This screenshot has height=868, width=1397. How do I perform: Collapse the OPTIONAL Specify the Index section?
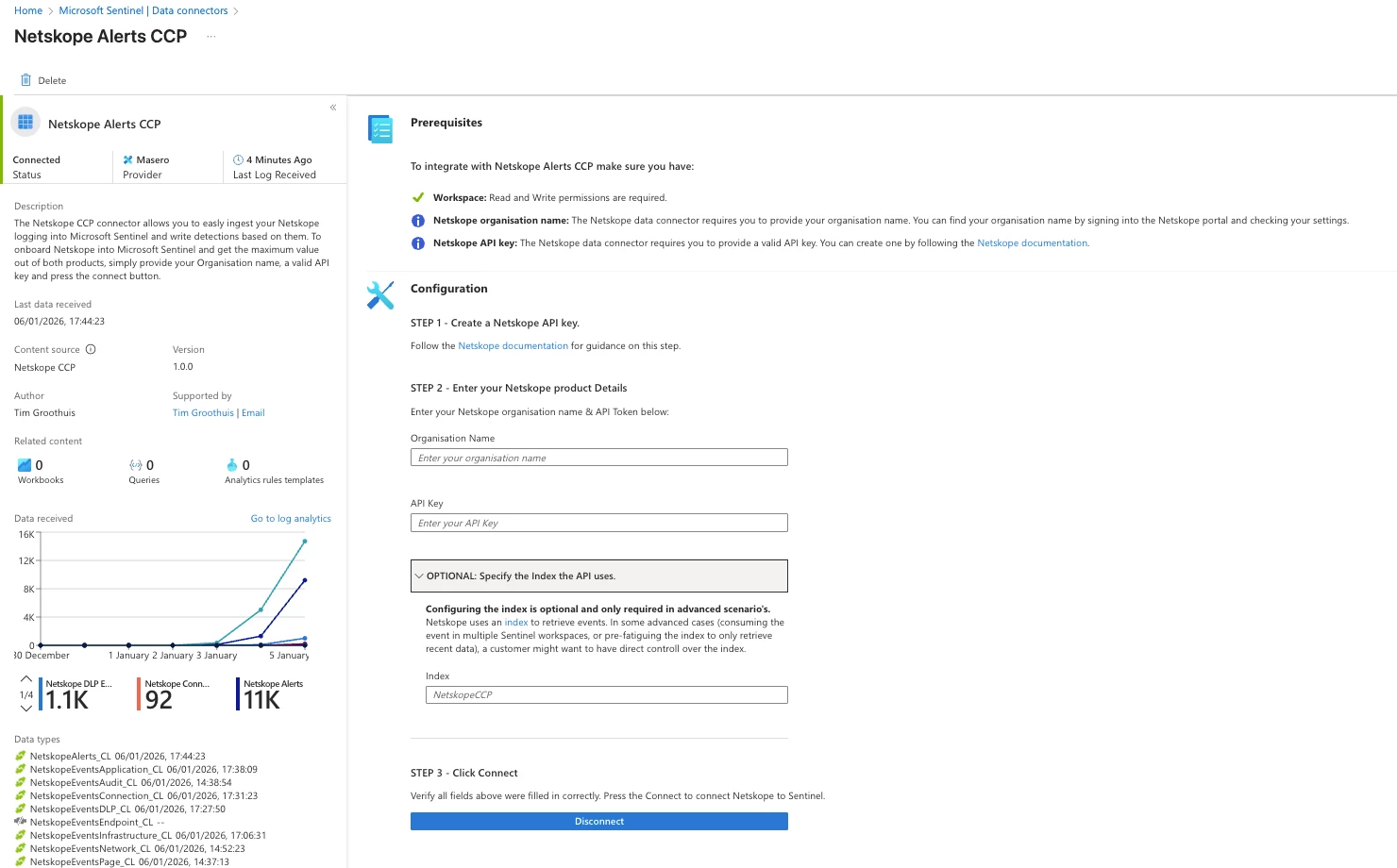[599, 576]
